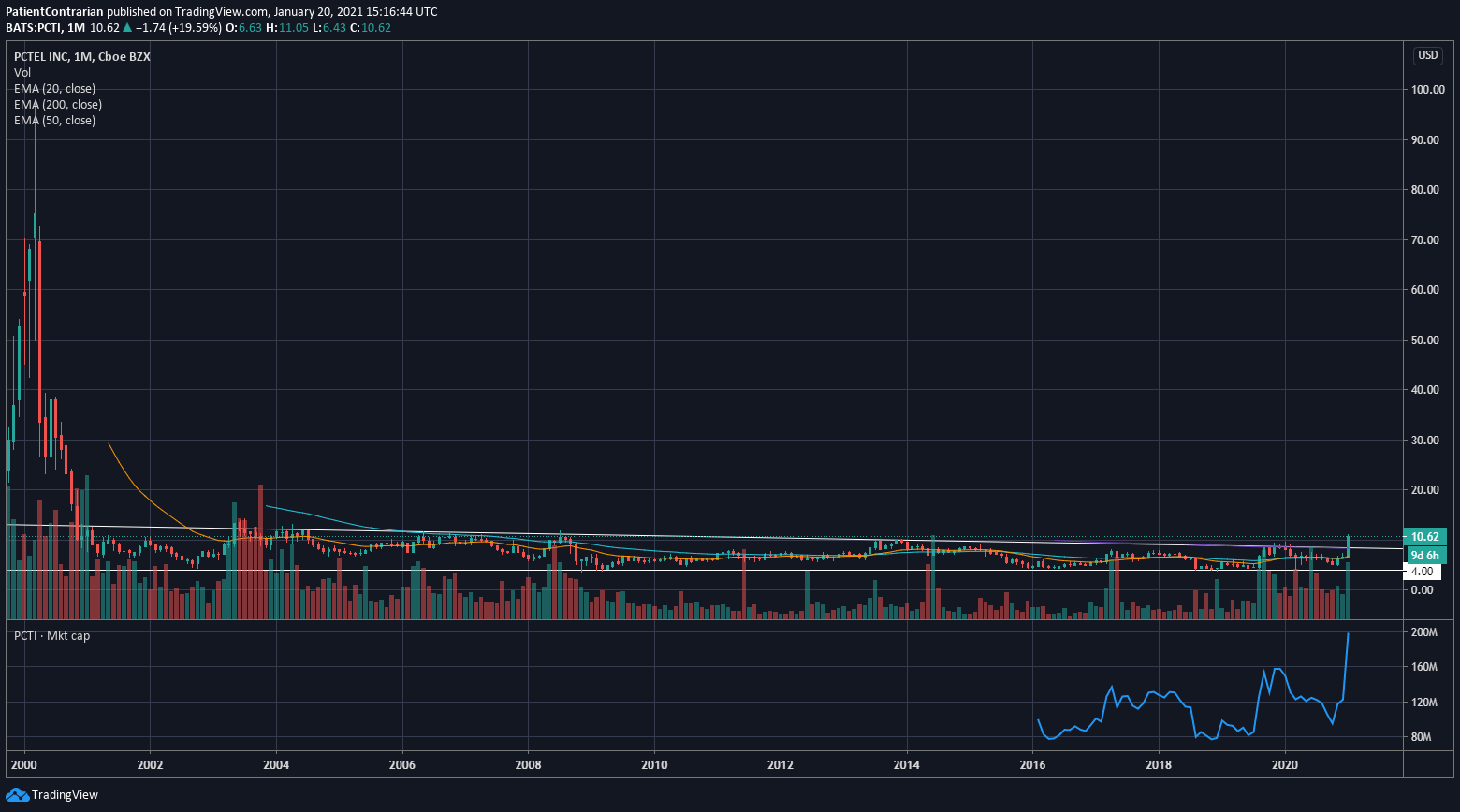Click the 100.00 price axis label

click(x=1427, y=90)
